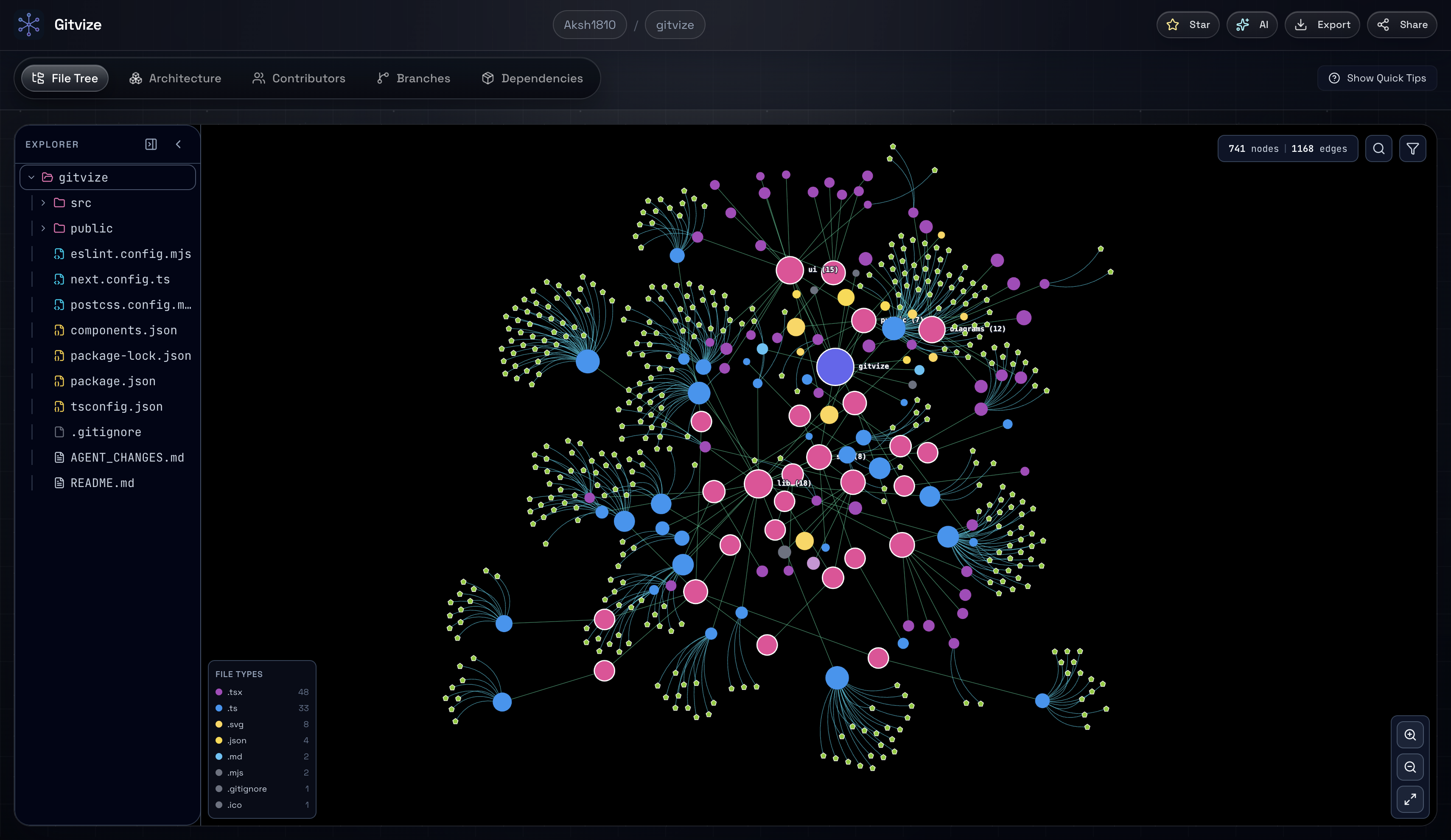Zoom out of the graph
This screenshot has height=840, width=1451.
(1410, 767)
